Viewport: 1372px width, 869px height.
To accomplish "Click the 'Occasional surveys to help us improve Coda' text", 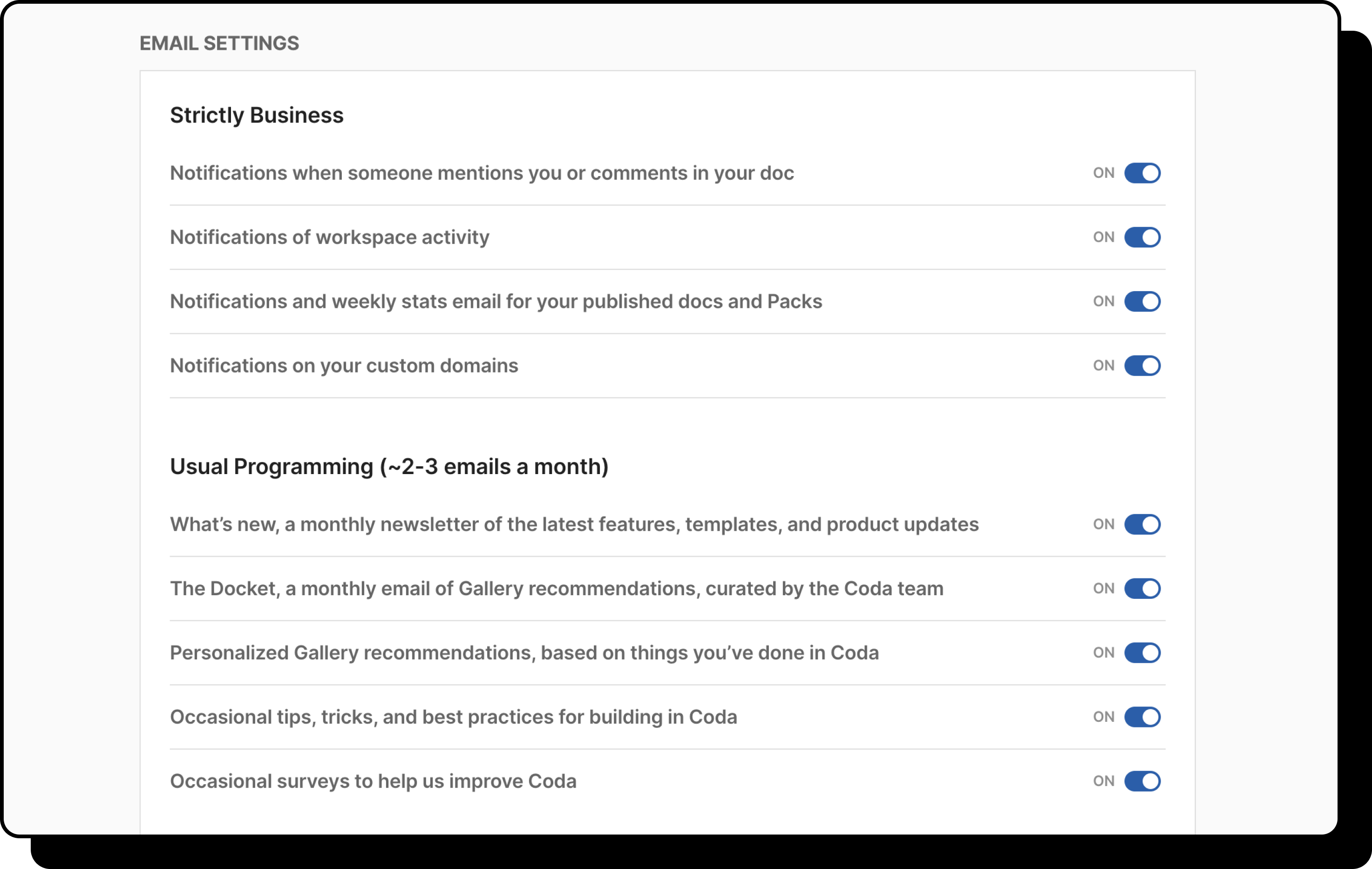I will pyautogui.click(x=373, y=781).
